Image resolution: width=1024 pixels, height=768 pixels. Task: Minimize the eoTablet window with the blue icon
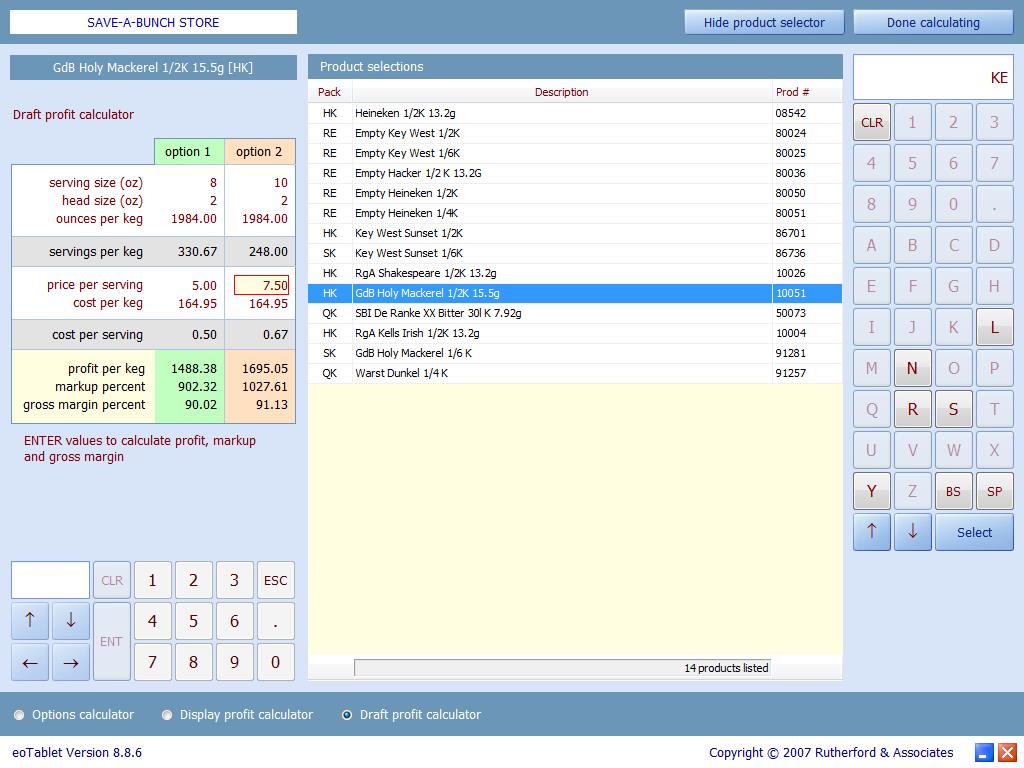984,753
